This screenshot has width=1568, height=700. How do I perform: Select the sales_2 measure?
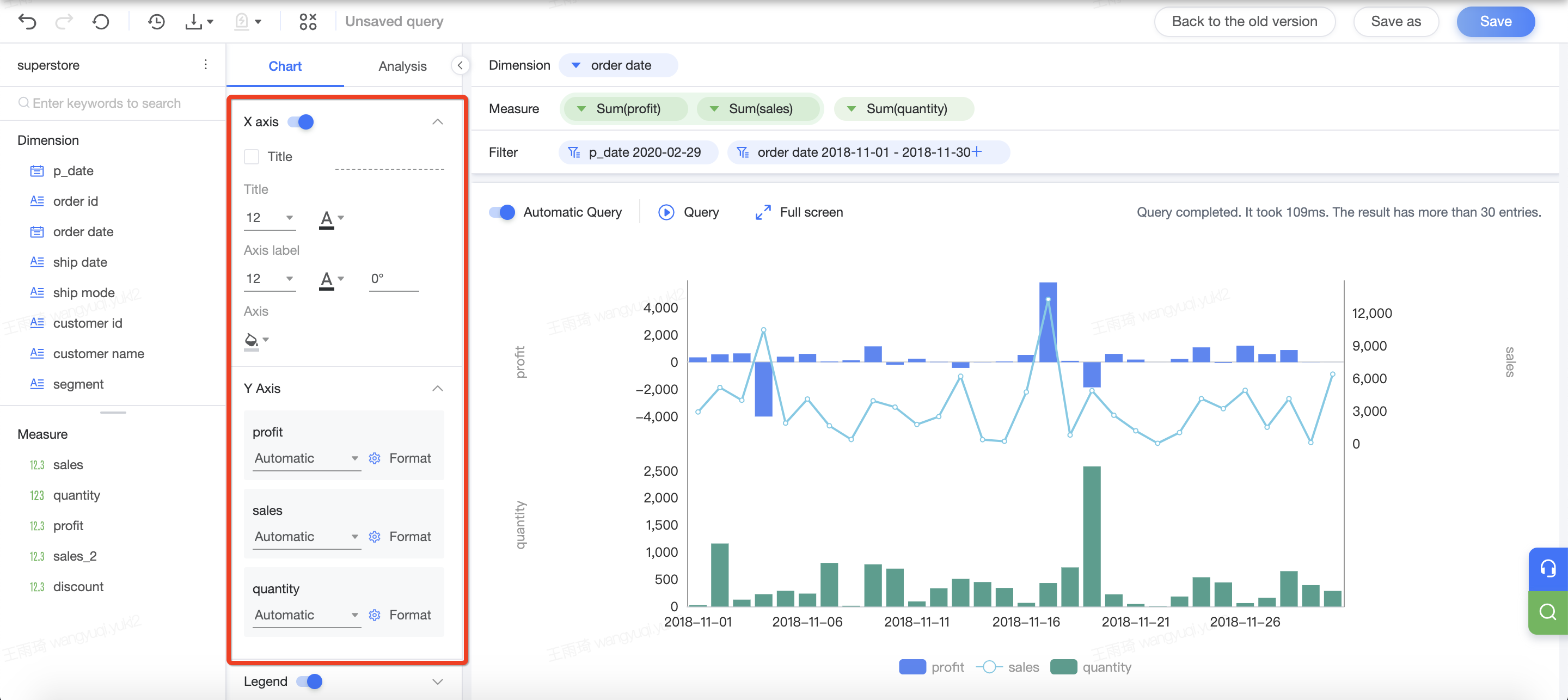tap(75, 556)
